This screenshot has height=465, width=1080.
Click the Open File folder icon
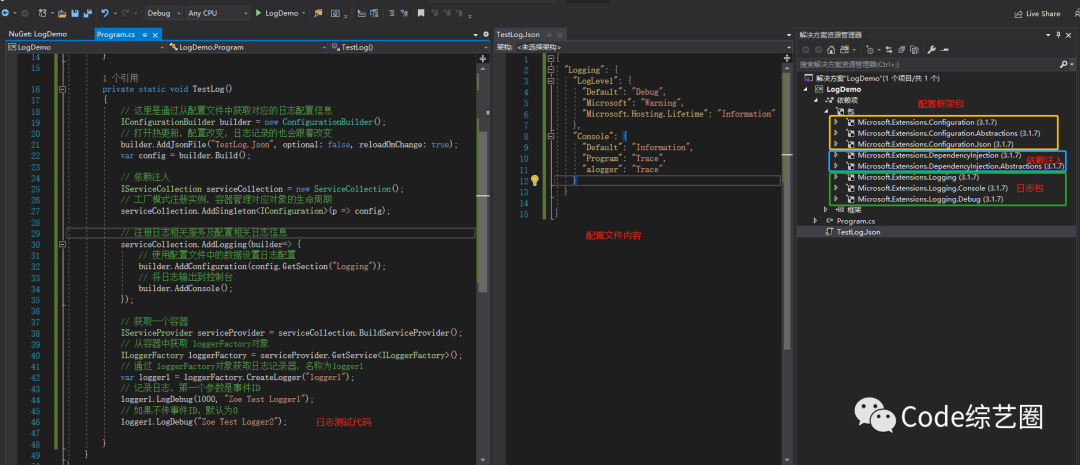click(63, 13)
